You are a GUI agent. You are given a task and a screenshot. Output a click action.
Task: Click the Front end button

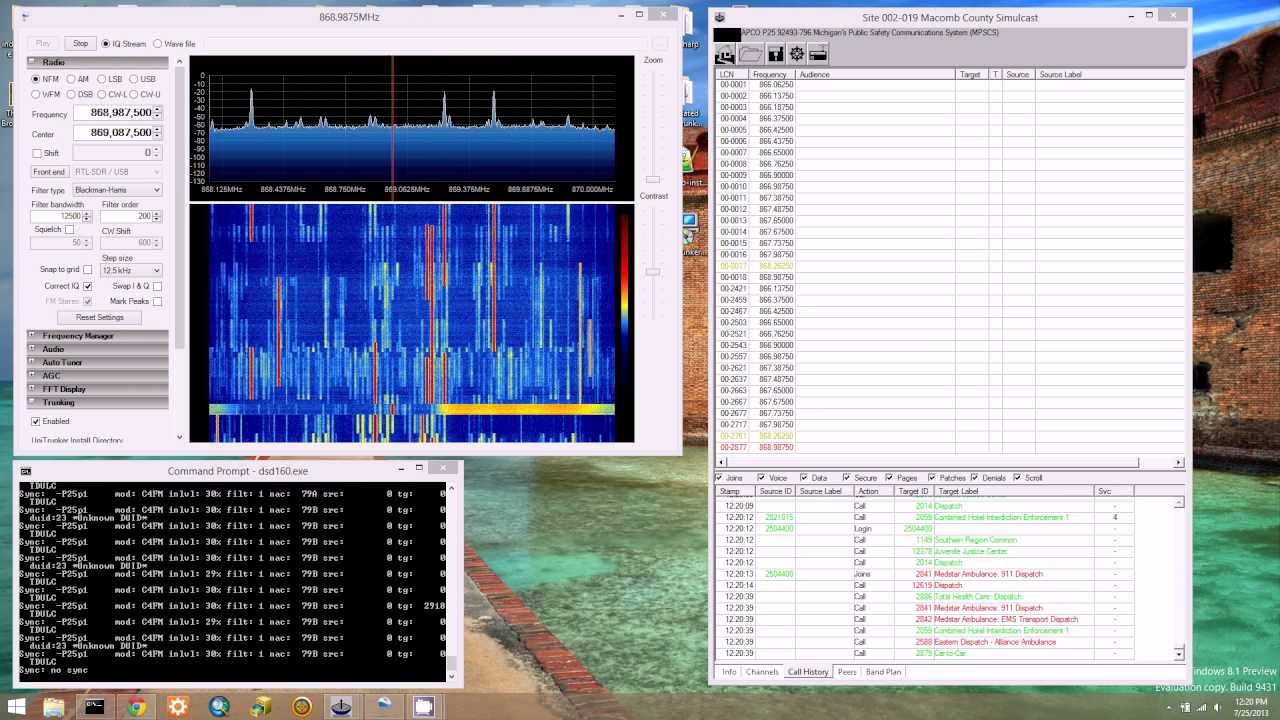[x=49, y=172]
